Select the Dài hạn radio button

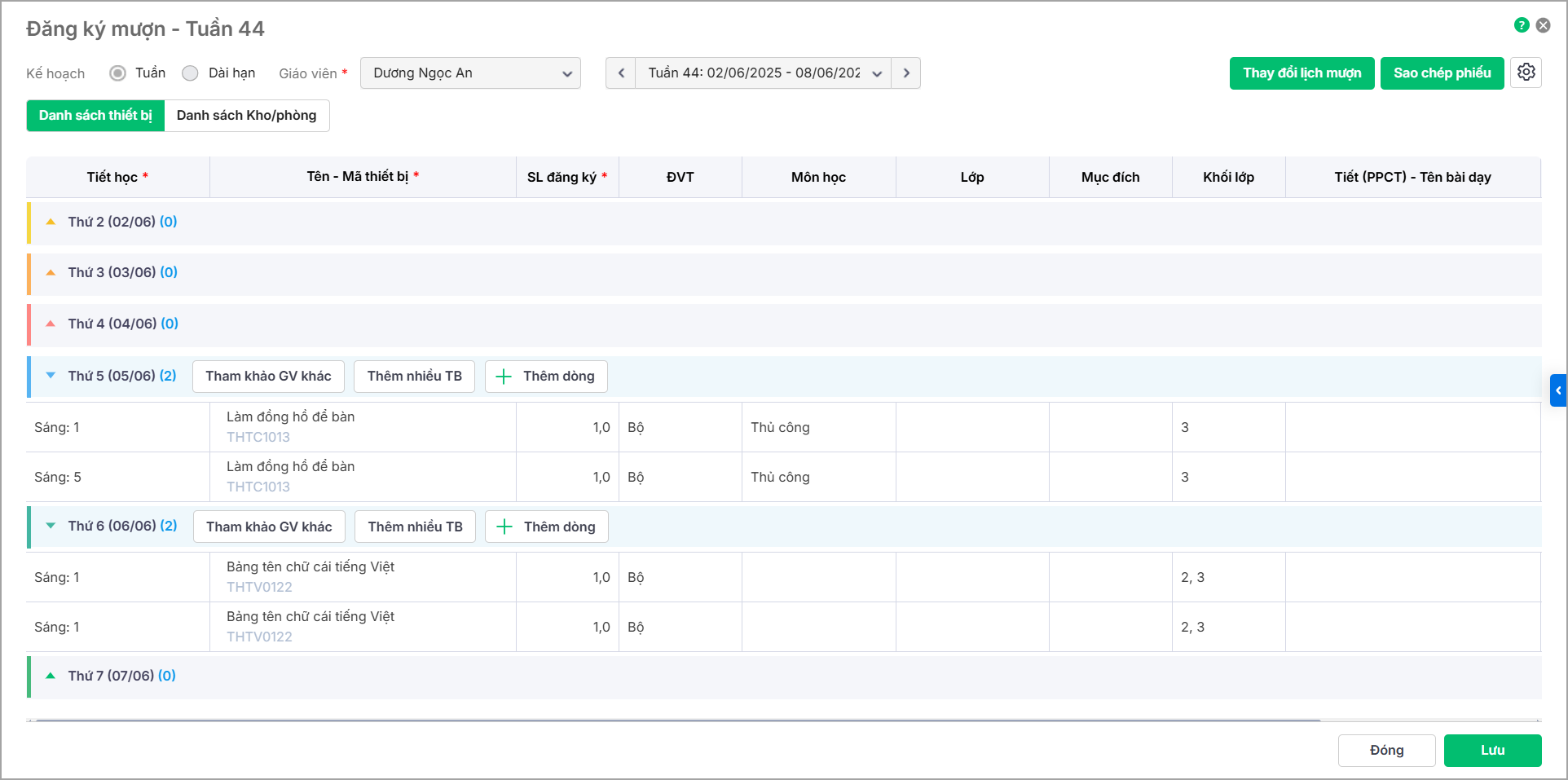coord(191,73)
